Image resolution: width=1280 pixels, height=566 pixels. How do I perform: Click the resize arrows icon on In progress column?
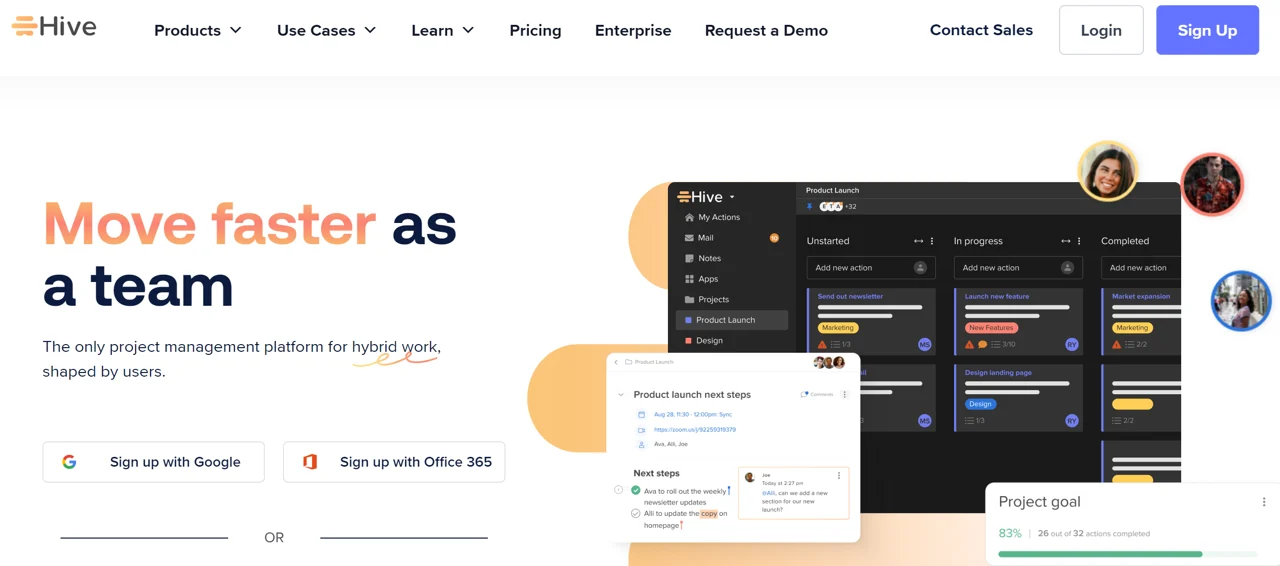1065,241
